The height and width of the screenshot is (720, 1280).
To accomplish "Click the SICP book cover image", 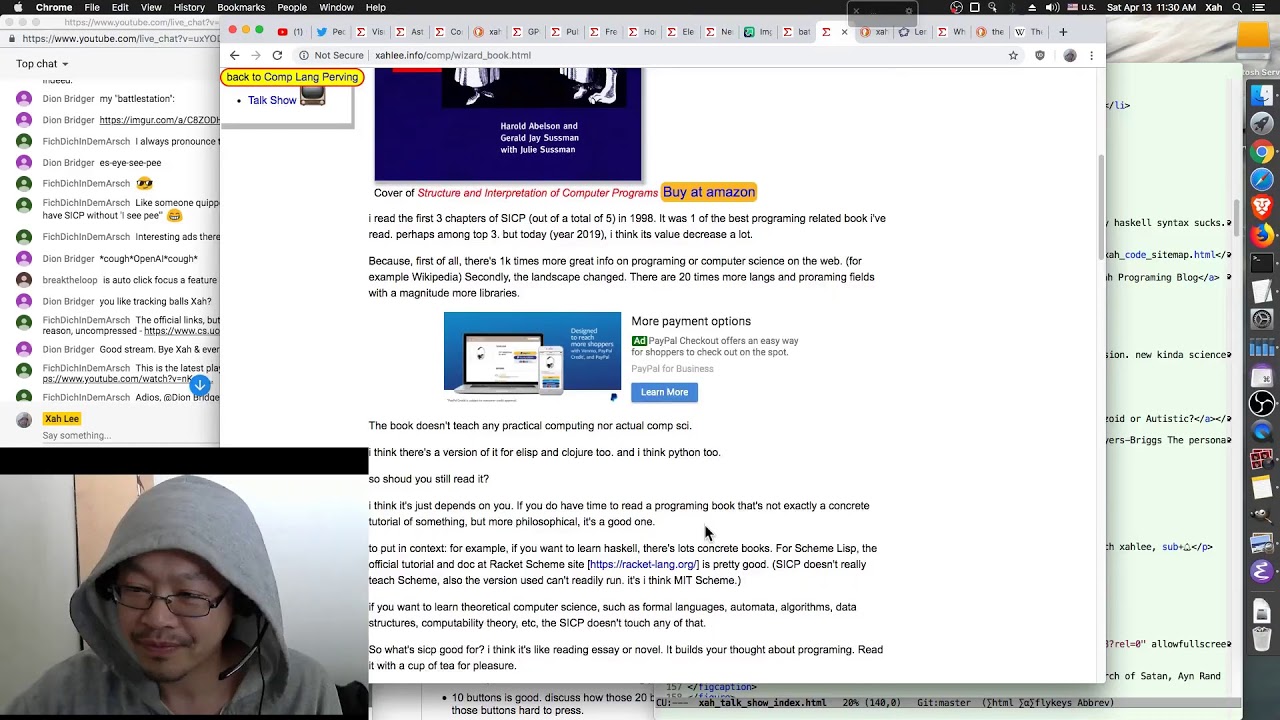I will coord(508,124).
